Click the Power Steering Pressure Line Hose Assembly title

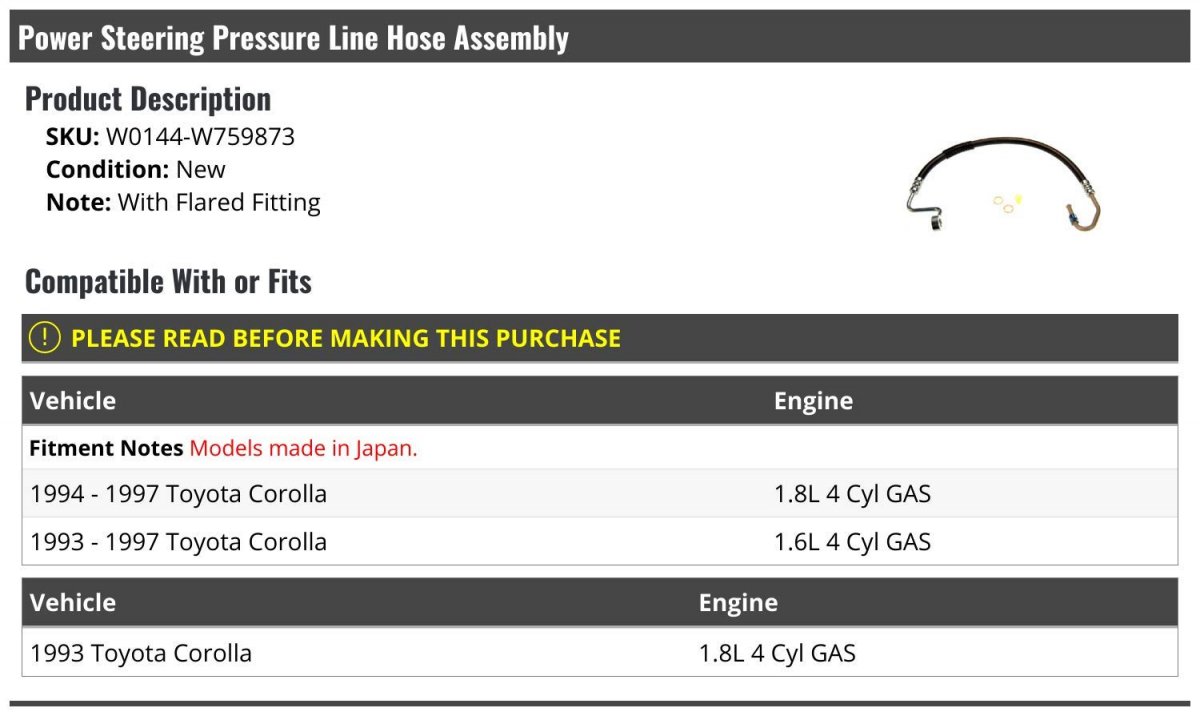pyautogui.click(x=293, y=38)
